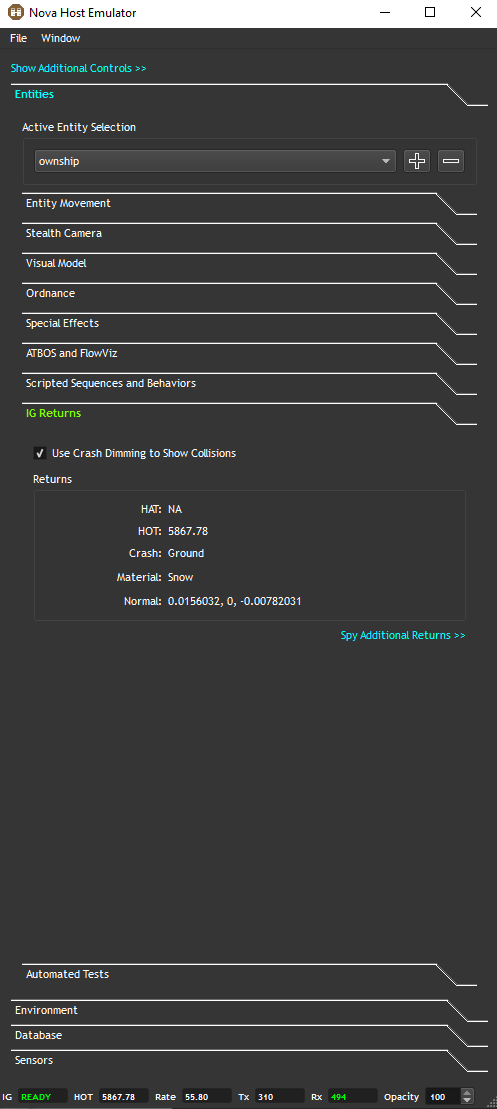This screenshot has width=497, height=1109.
Task: Click the Returns group label
Action: pos(52,479)
